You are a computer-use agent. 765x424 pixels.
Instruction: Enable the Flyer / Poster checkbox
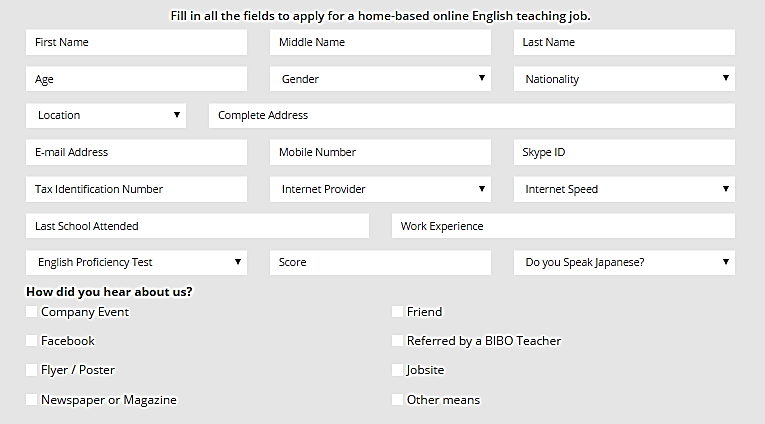(32, 370)
